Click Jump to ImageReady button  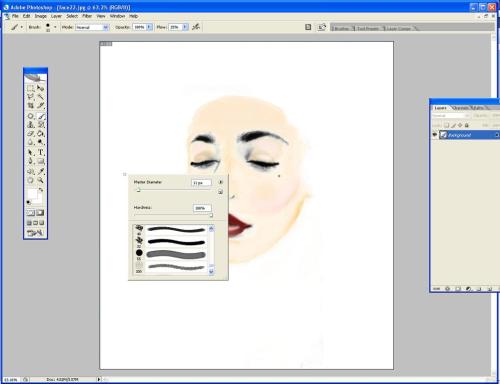click(35, 233)
